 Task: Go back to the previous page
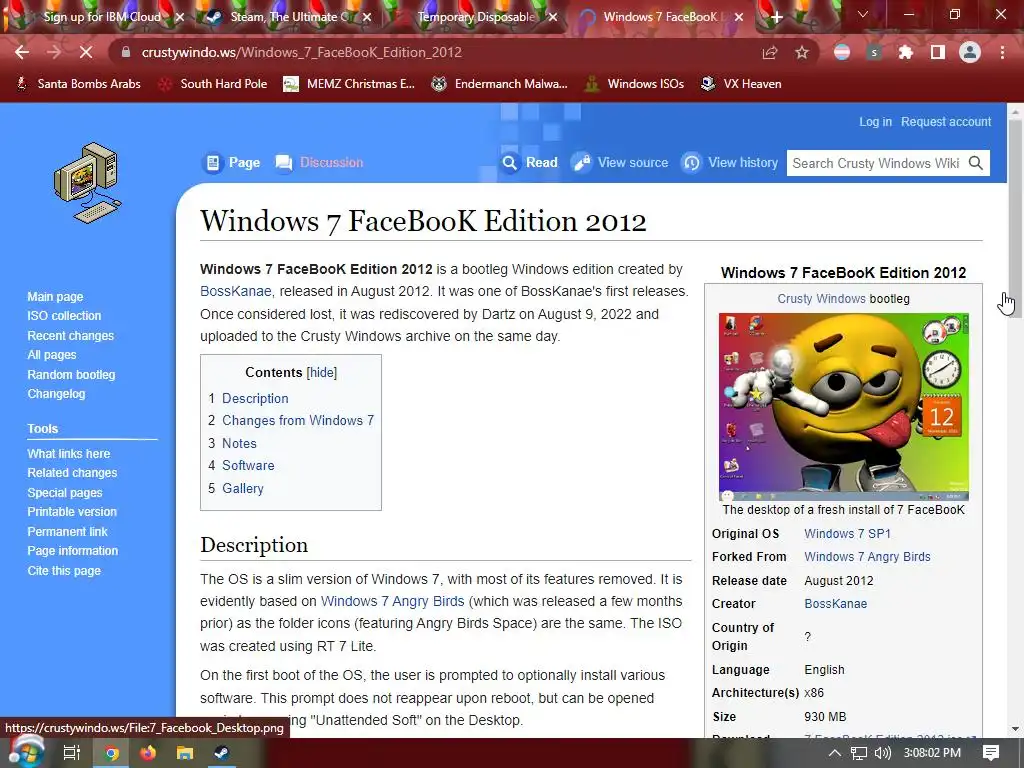pos(22,52)
